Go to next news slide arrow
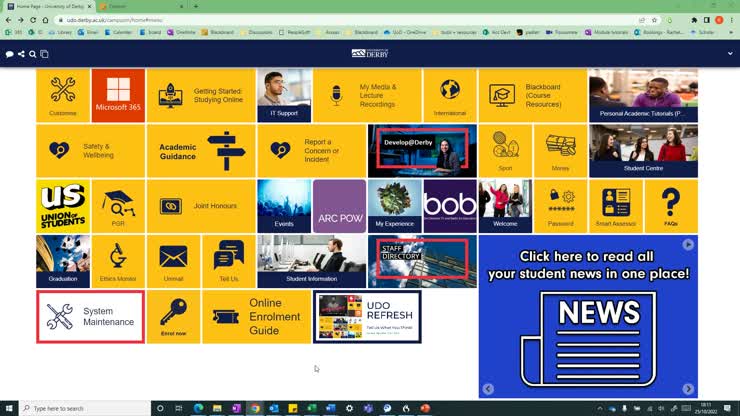Viewport: 740px width, 416px height. (688, 389)
